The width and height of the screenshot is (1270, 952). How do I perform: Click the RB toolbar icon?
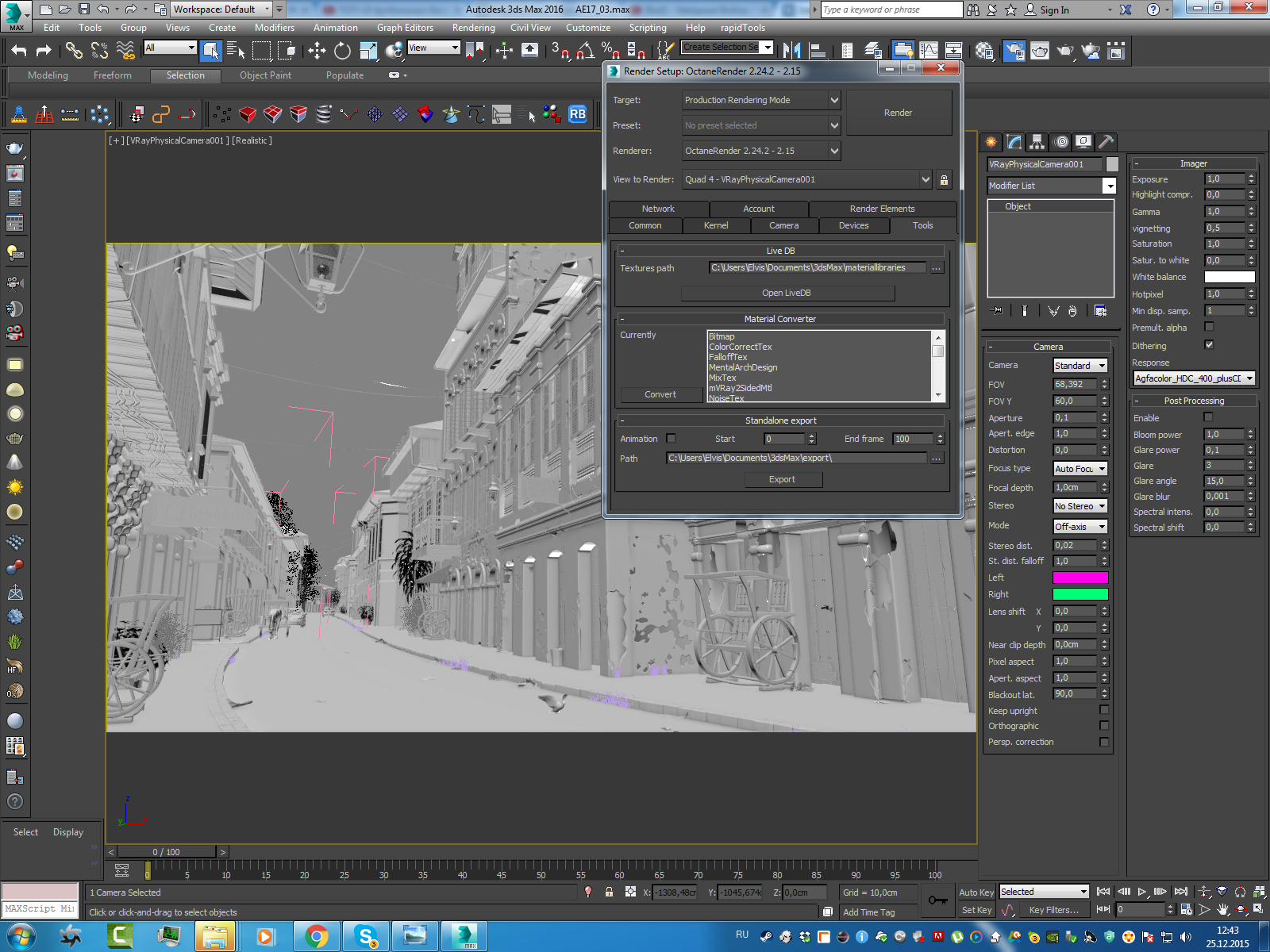point(578,114)
